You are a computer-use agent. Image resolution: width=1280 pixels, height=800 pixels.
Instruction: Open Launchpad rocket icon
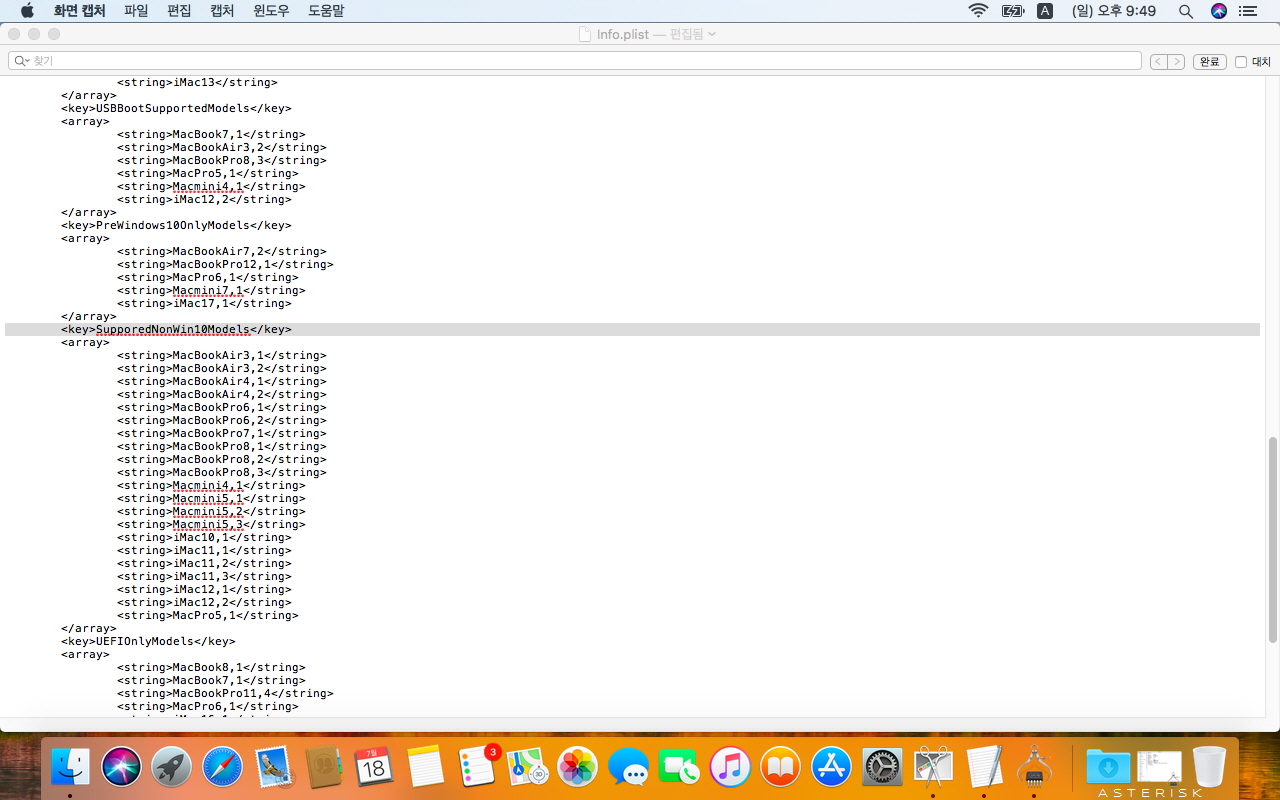(x=172, y=768)
